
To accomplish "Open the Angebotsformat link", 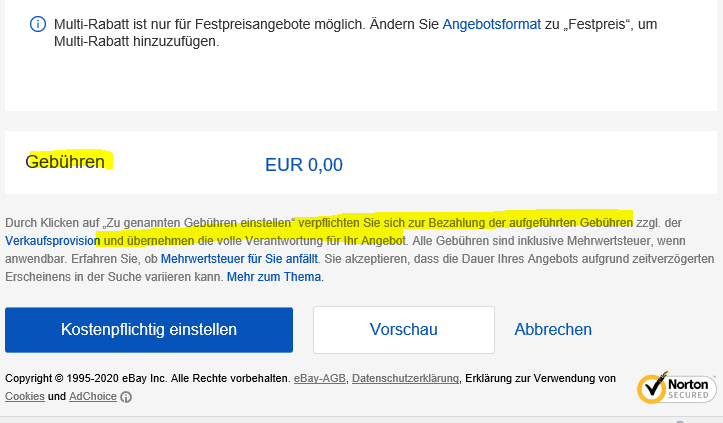I will click(491, 23).
